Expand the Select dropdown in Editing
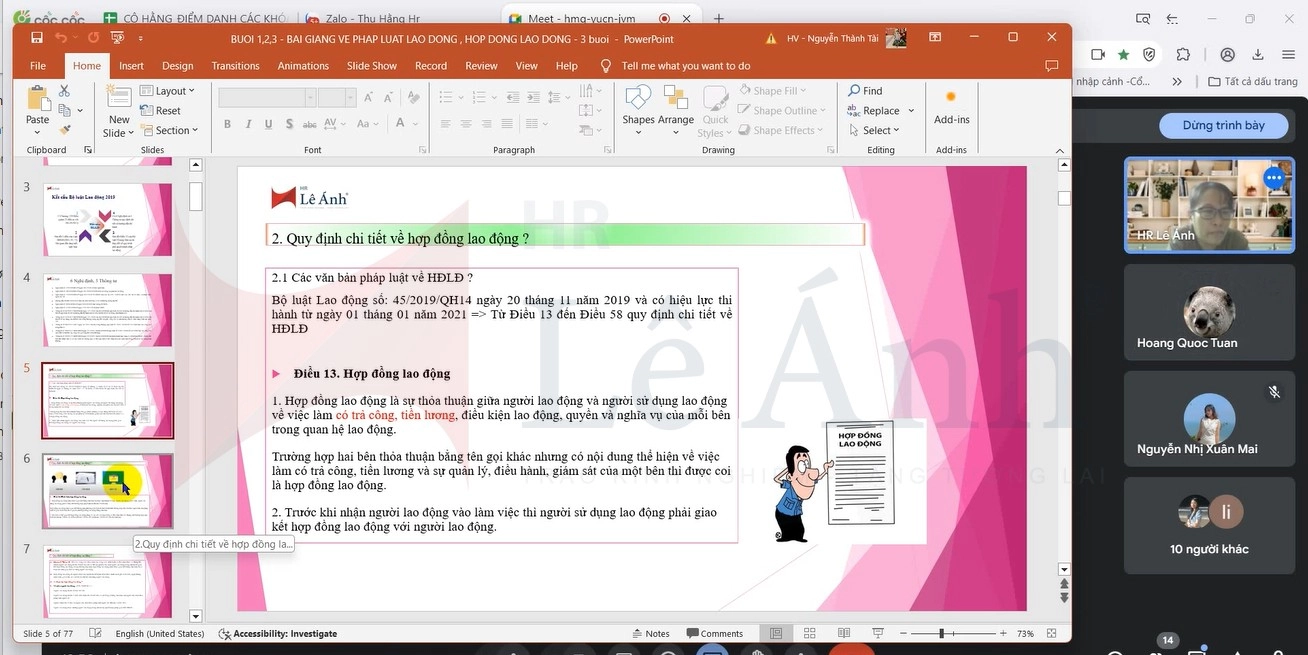1308x655 pixels. tap(874, 130)
